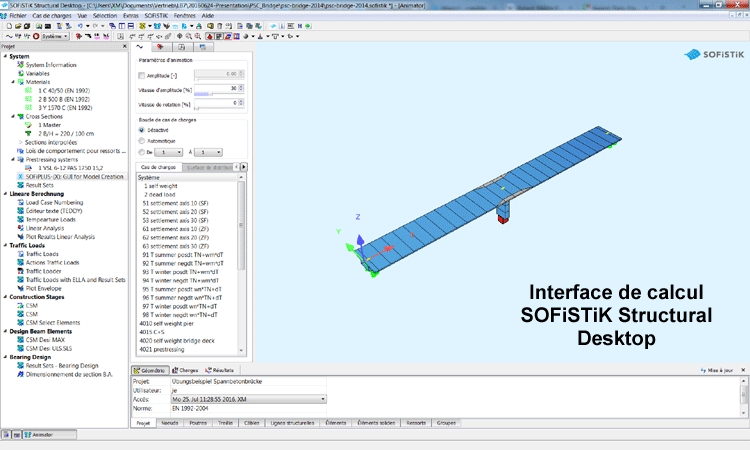Click the Undo arrow icon
Screen dimensions: 750x450
tap(80, 26)
